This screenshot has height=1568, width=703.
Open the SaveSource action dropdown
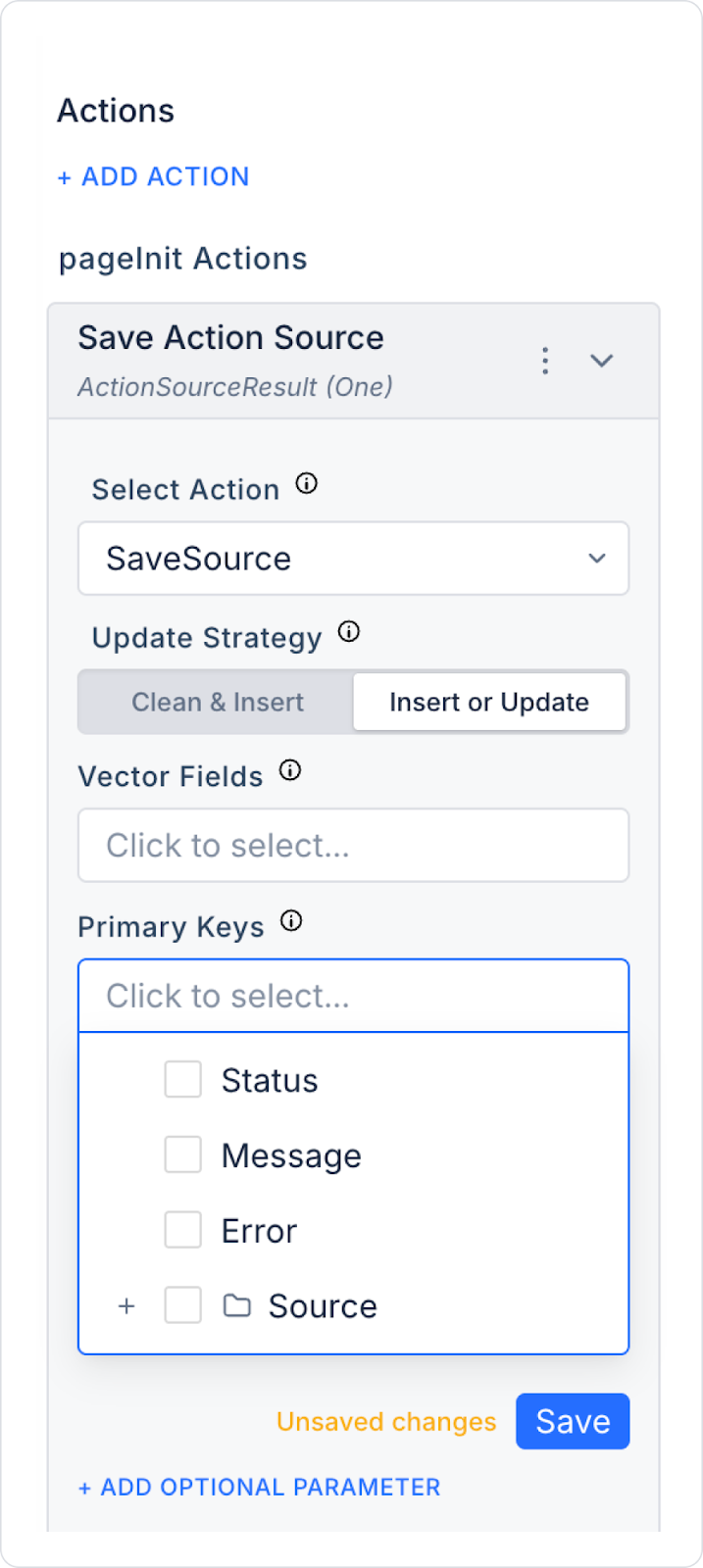(x=353, y=559)
